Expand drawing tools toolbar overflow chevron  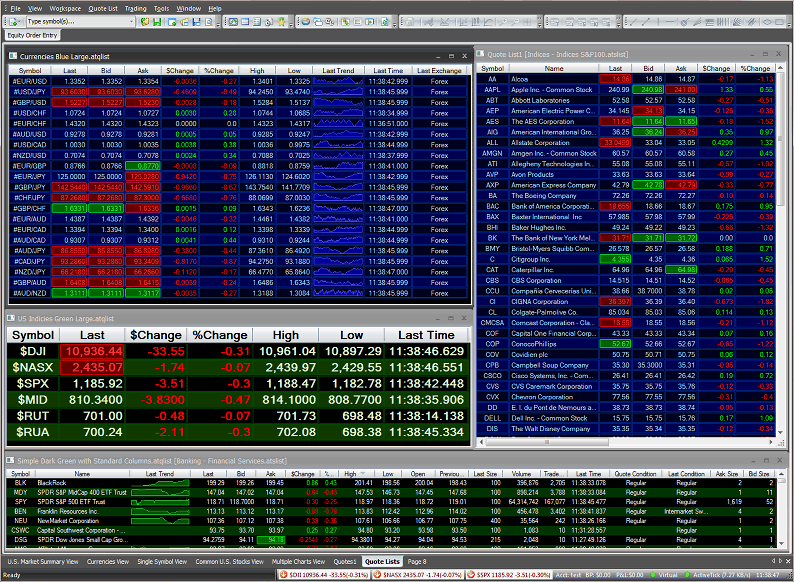coord(788,22)
